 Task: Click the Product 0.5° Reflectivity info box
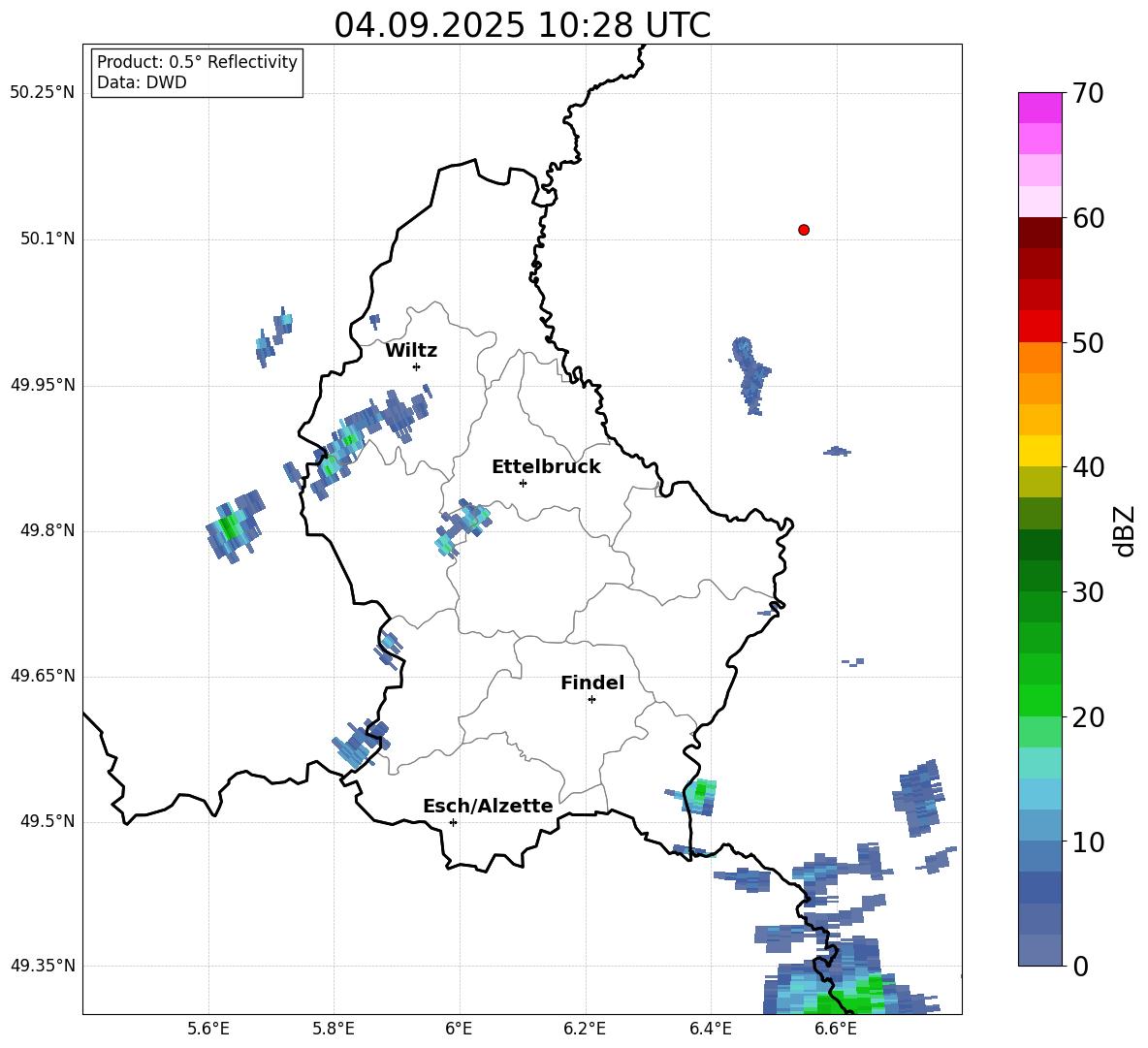[197, 73]
